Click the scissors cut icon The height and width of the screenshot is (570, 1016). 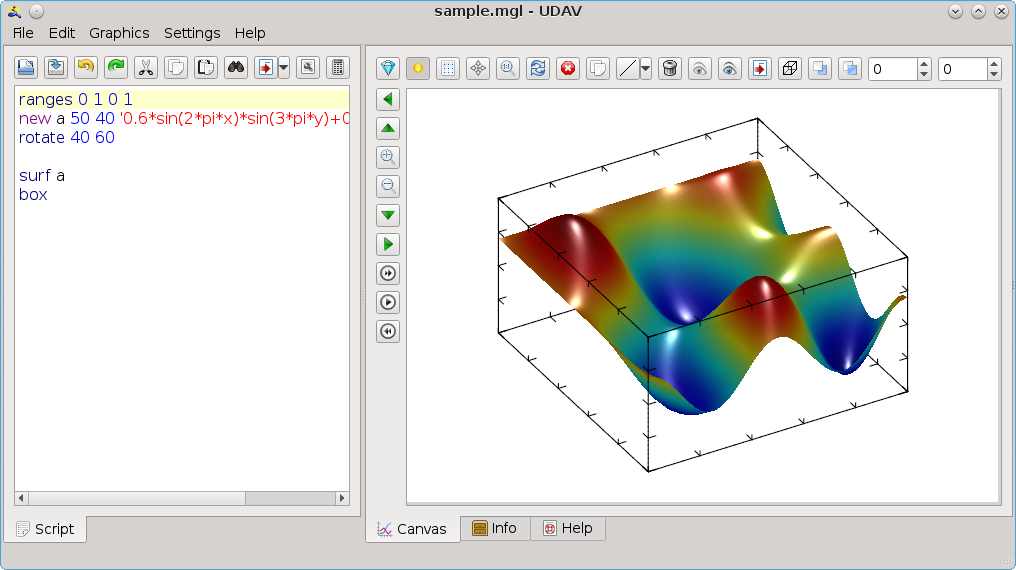146,68
